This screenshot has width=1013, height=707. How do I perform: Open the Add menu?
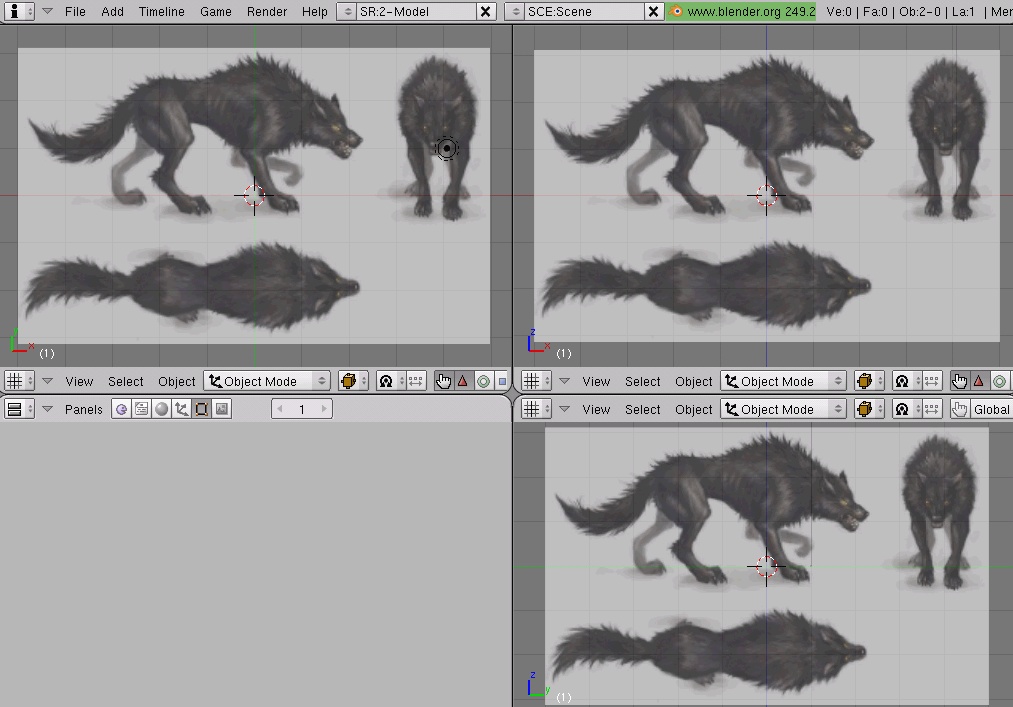click(x=112, y=12)
